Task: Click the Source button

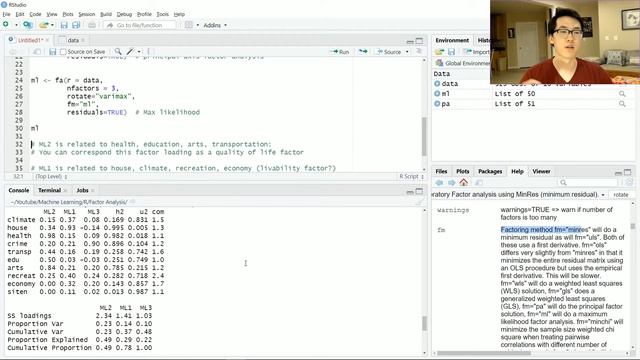Action: coord(389,52)
